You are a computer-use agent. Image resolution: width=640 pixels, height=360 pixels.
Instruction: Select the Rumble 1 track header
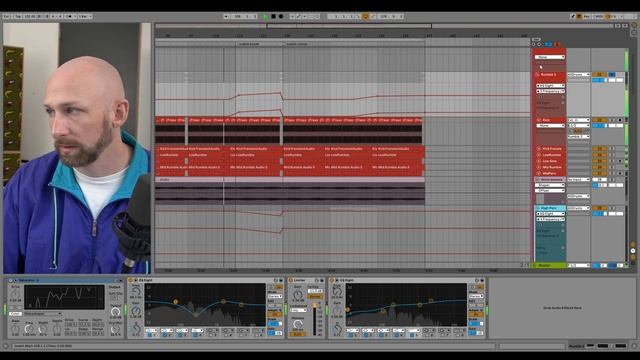548,75
